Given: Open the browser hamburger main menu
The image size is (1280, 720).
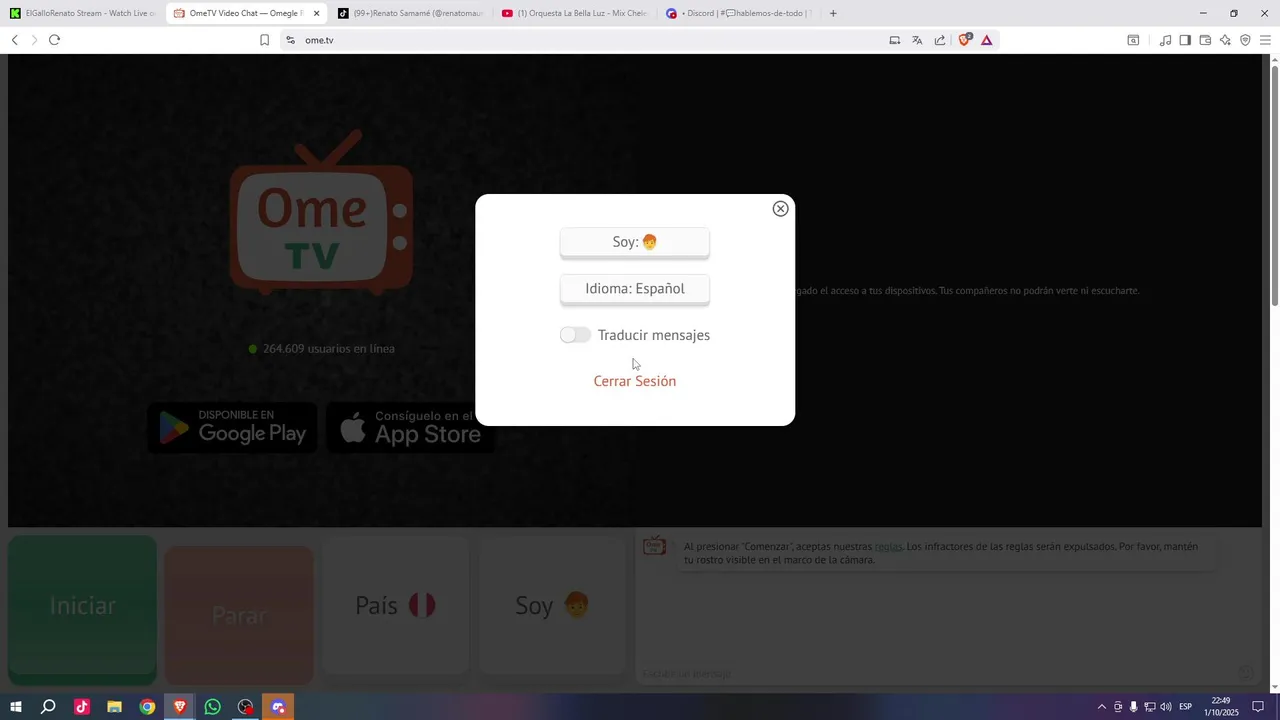Looking at the screenshot, I should click(x=1265, y=40).
